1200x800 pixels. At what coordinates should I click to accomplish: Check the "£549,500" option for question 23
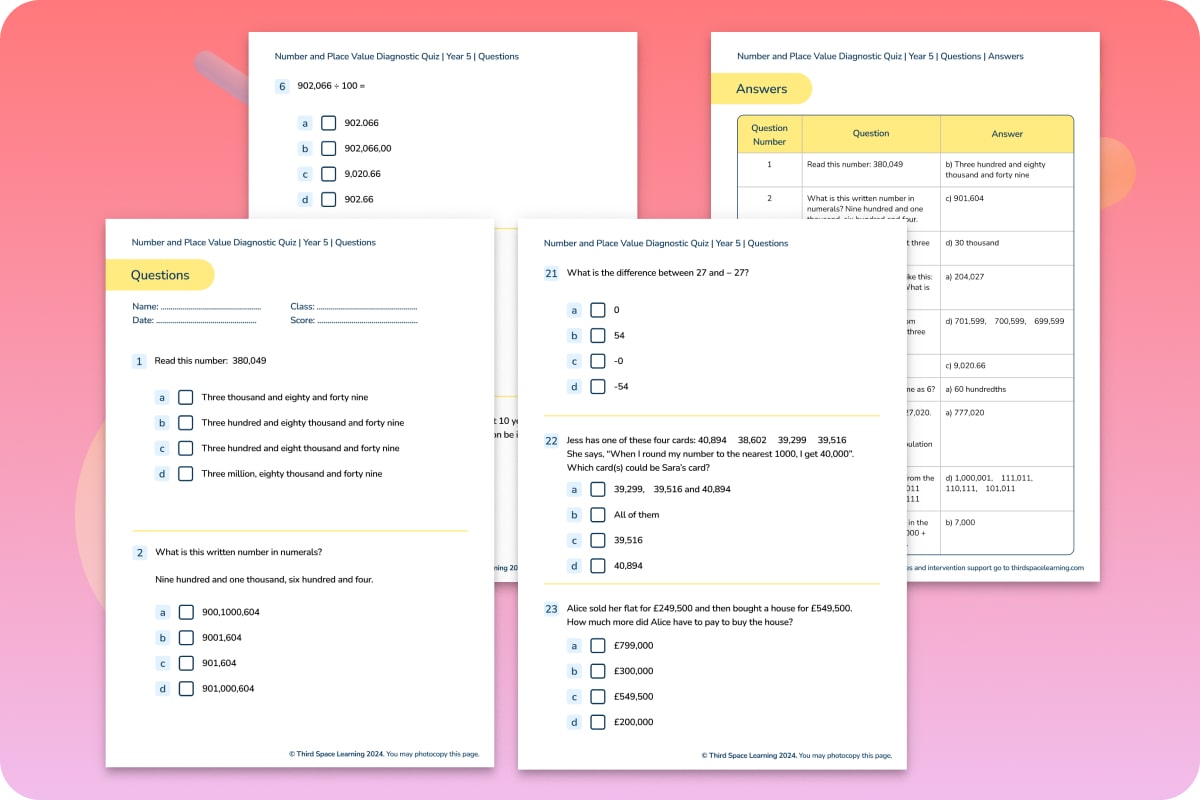pyautogui.click(x=598, y=696)
